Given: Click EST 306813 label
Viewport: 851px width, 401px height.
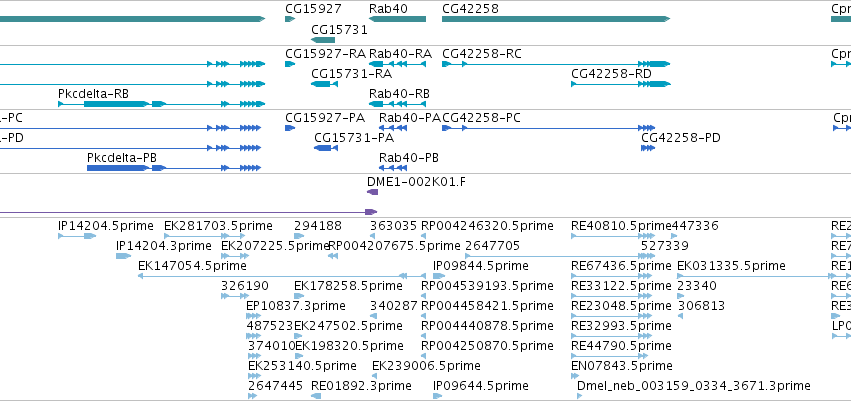Looking at the screenshot, I should pyautogui.click(x=701, y=306).
